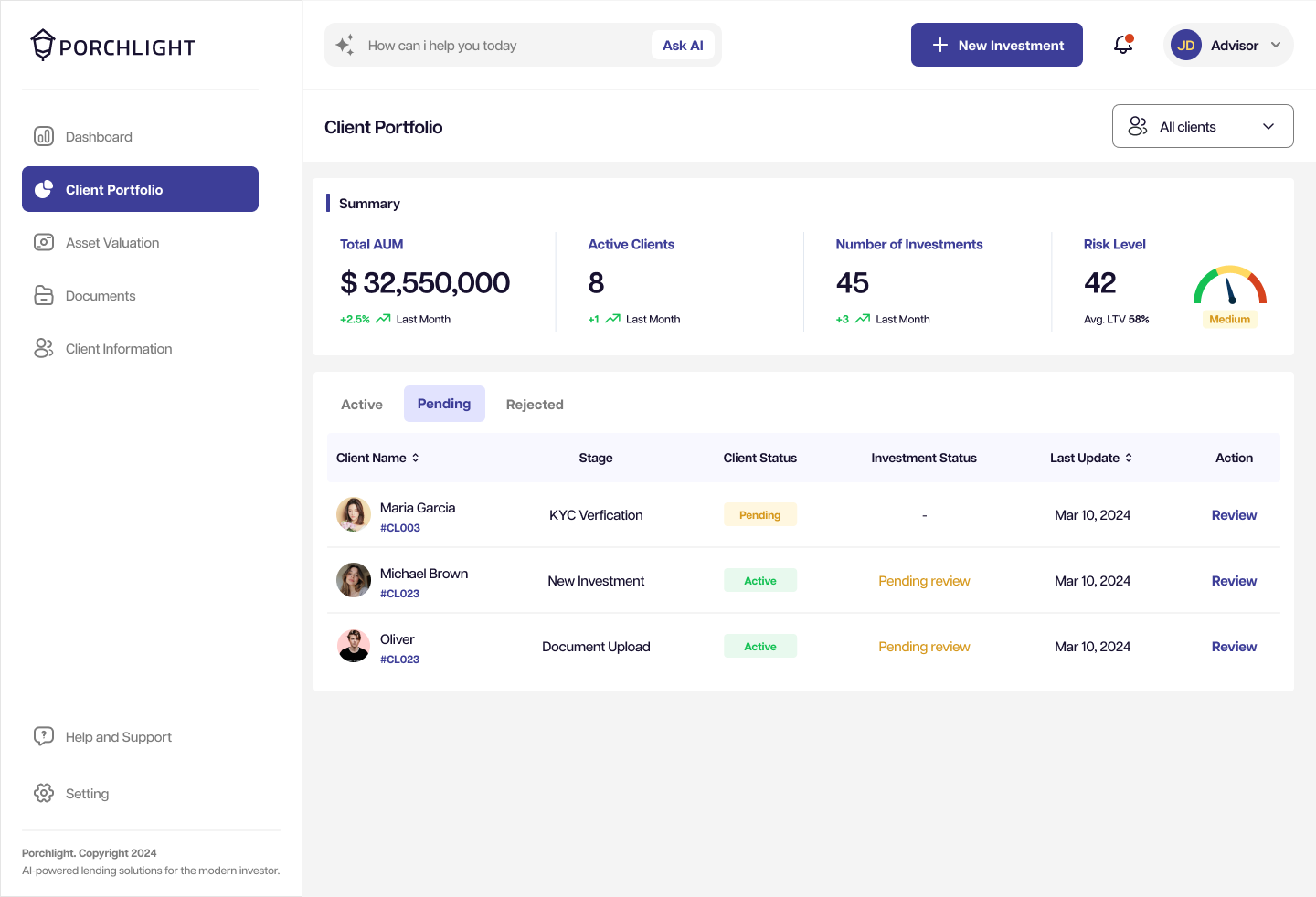Image resolution: width=1316 pixels, height=897 pixels.
Task: Open Help and Support icon
Action: pyautogui.click(x=44, y=736)
